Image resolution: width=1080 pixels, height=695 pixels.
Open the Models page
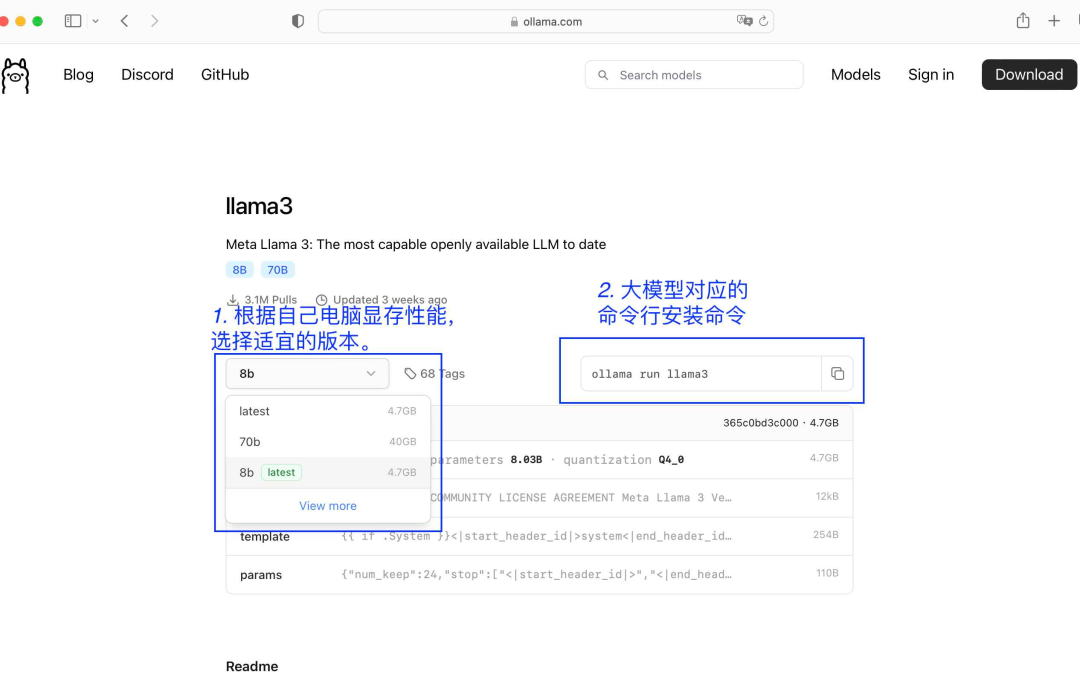[x=855, y=75]
